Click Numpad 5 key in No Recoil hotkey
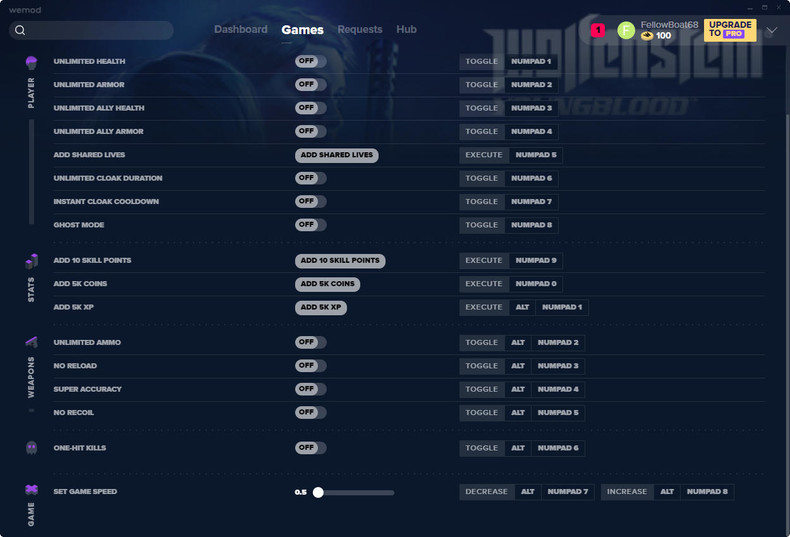The image size is (790, 537). [x=558, y=413]
